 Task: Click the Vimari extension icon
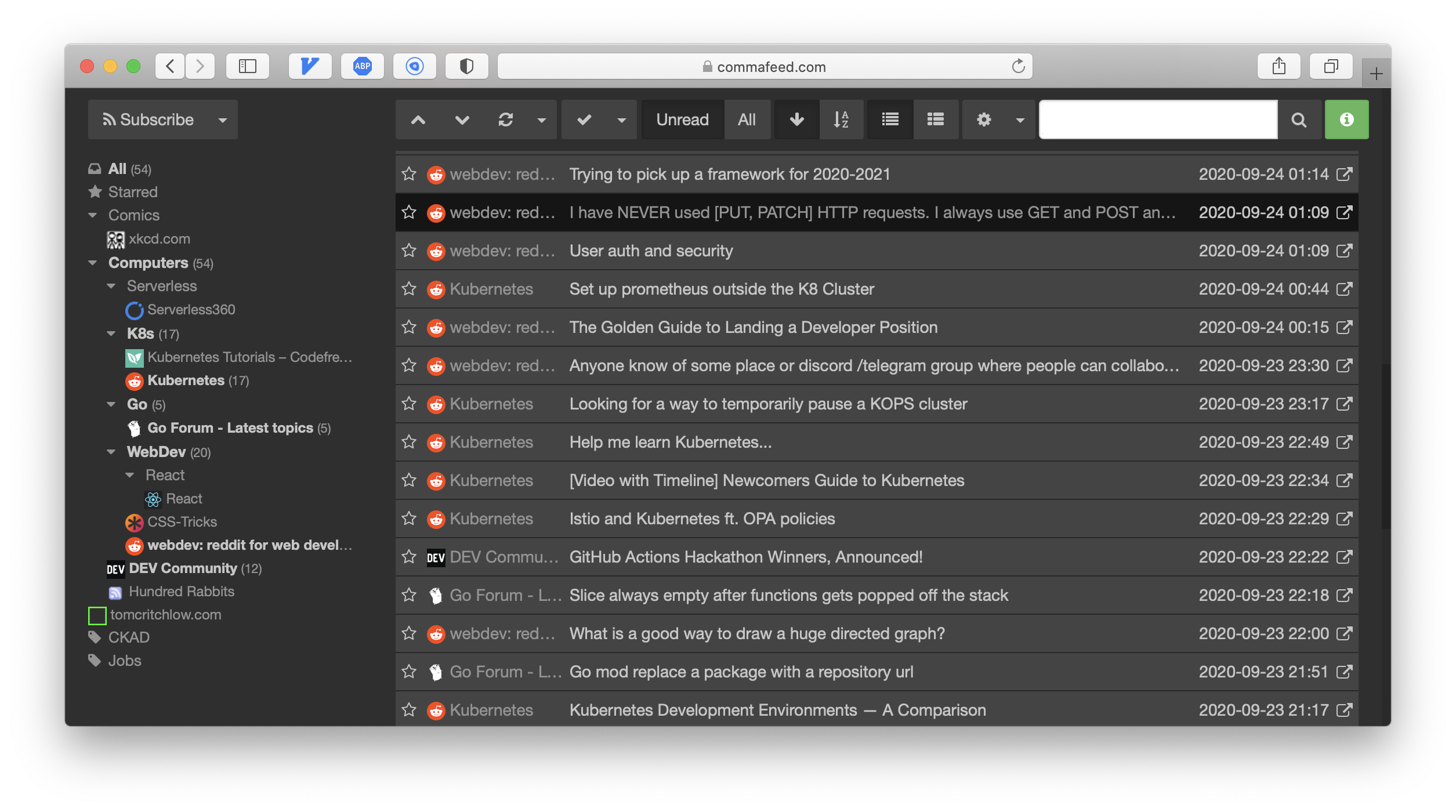click(x=310, y=66)
